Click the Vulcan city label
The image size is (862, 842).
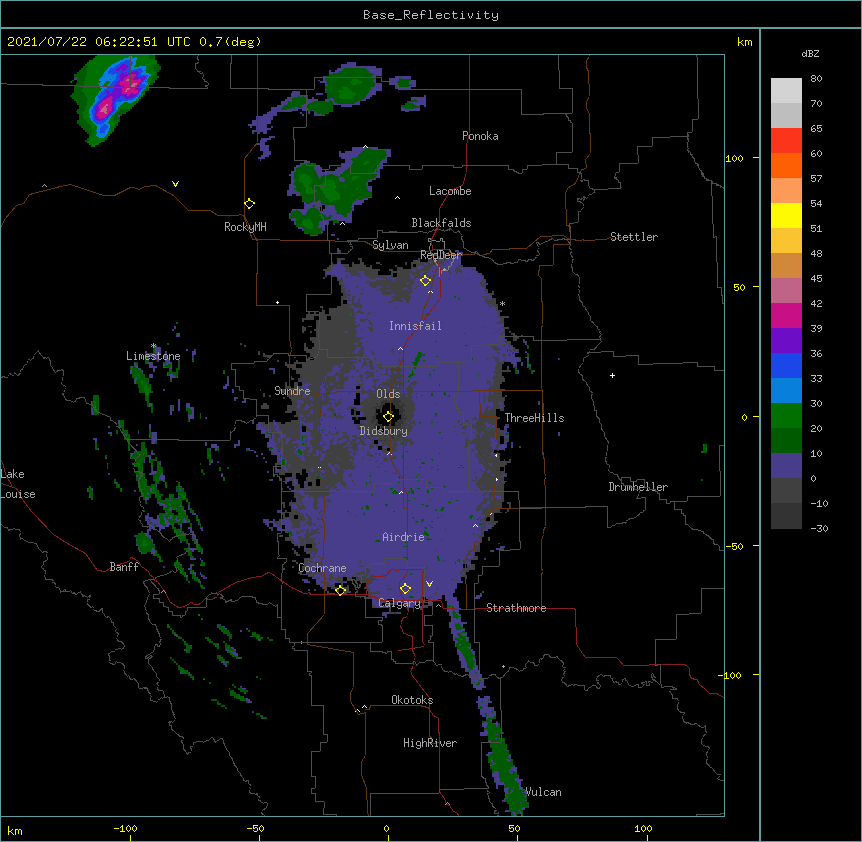tap(543, 792)
